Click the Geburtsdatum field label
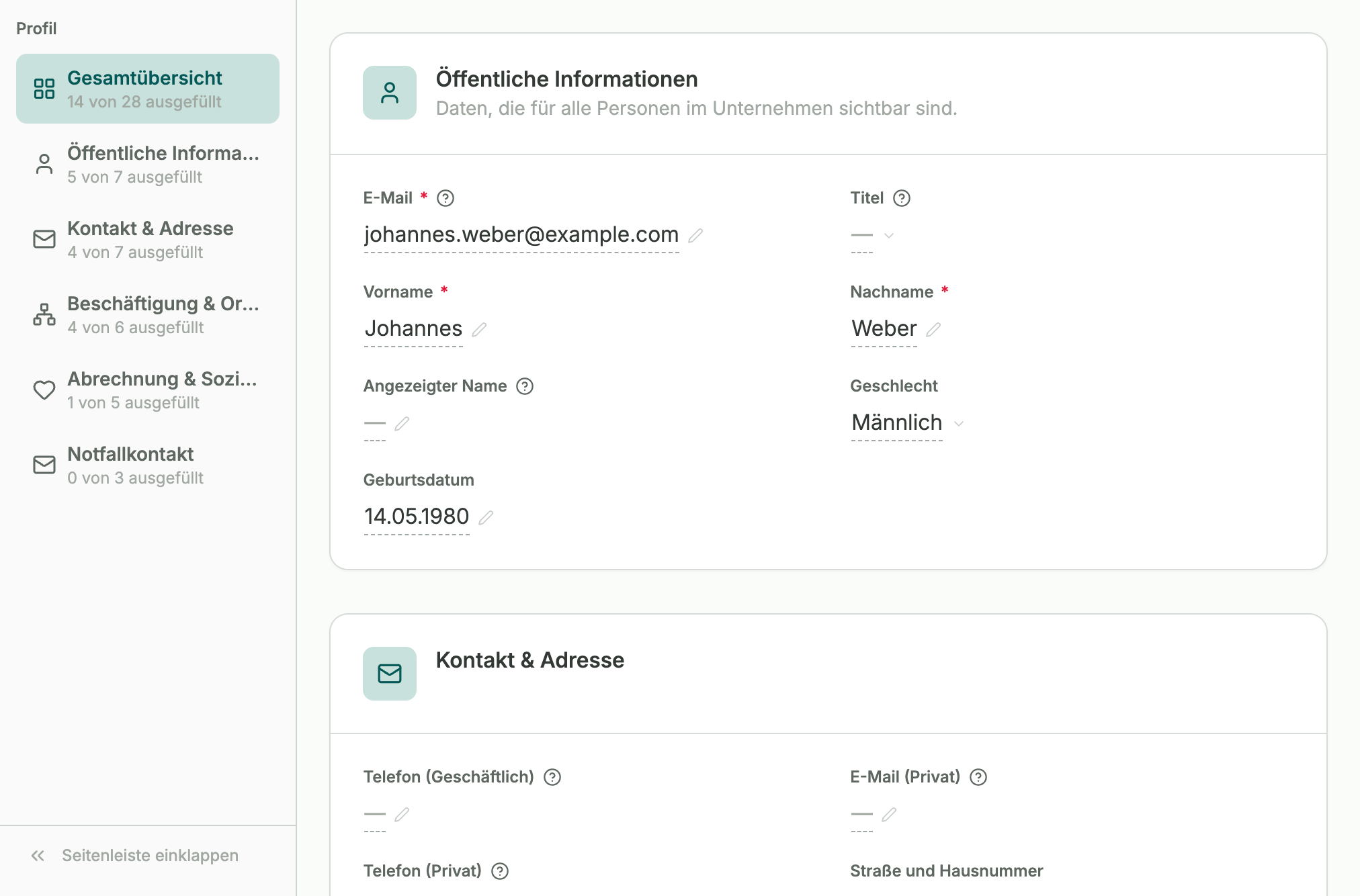Viewport: 1360px width, 896px height. (x=419, y=480)
